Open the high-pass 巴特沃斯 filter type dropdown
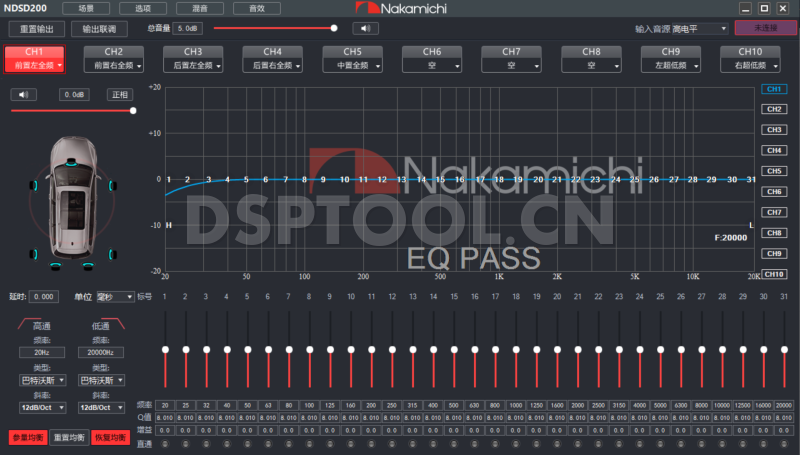Image resolution: width=800 pixels, height=455 pixels. pos(43,380)
